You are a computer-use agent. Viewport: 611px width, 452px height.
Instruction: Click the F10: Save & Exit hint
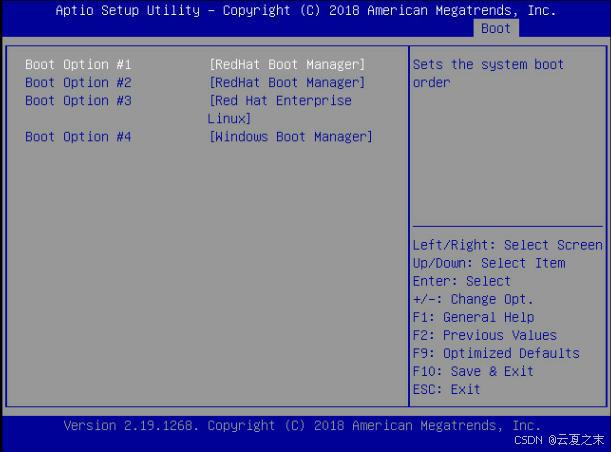pos(473,371)
